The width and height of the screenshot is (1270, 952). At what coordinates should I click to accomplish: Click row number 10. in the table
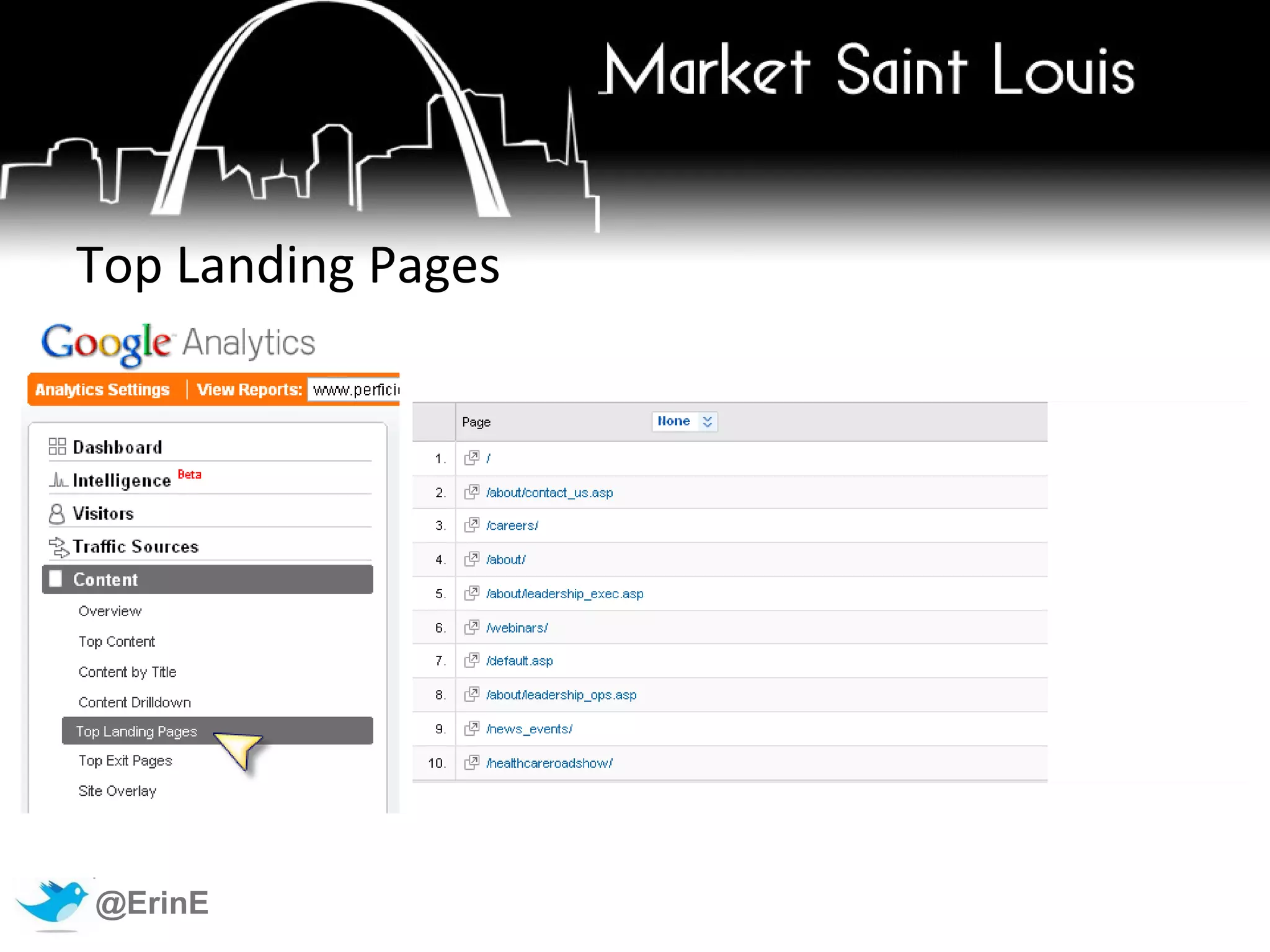pyautogui.click(x=437, y=763)
